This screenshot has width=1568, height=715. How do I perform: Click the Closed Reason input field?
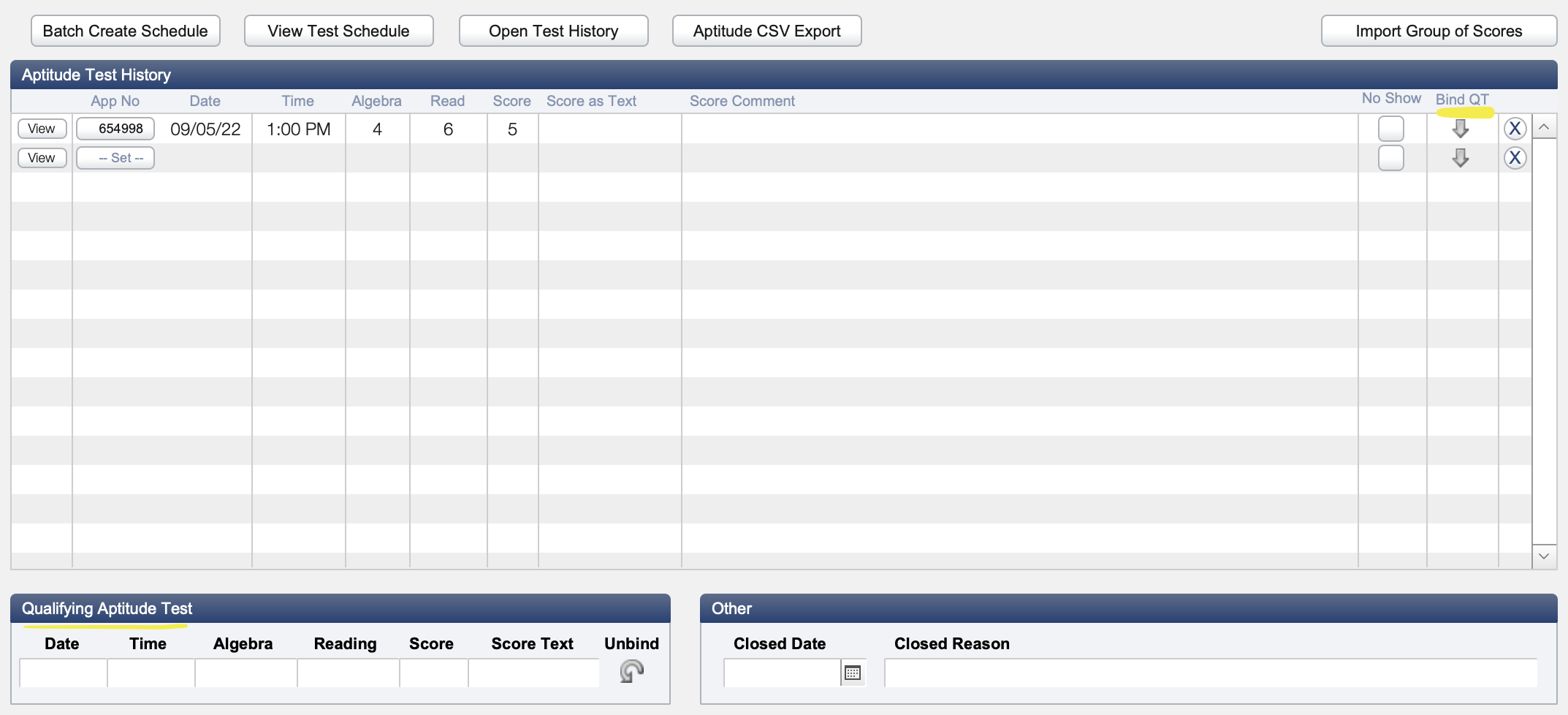click(x=1211, y=673)
